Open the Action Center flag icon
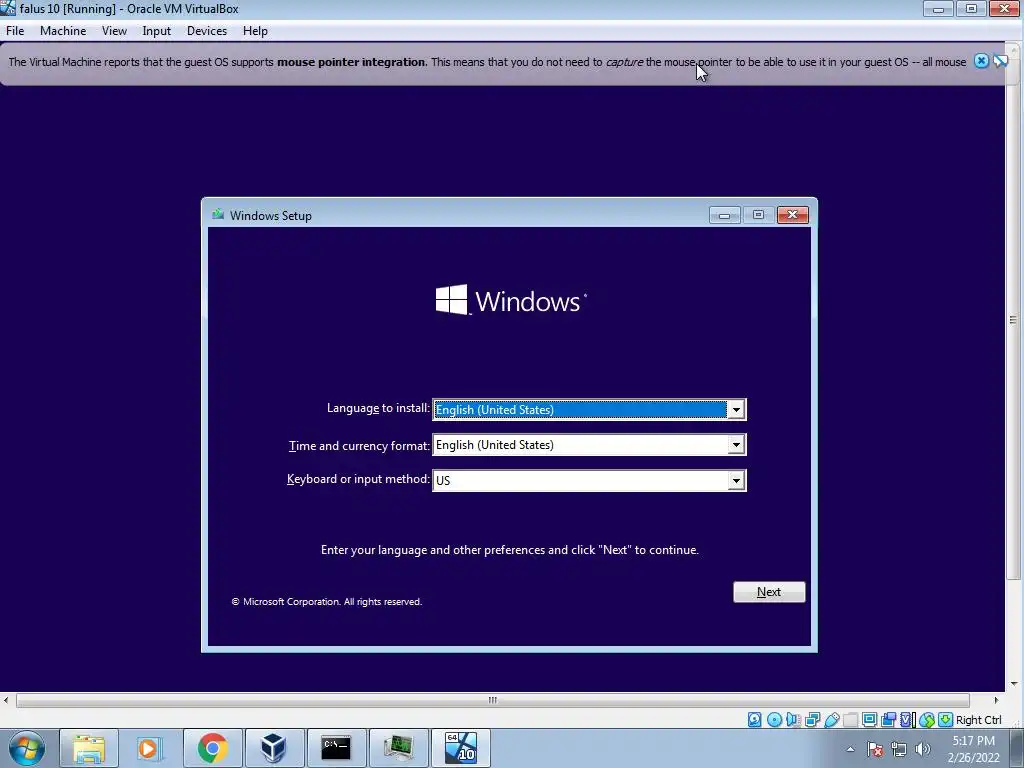The width and height of the screenshot is (1024, 768). tap(875, 749)
